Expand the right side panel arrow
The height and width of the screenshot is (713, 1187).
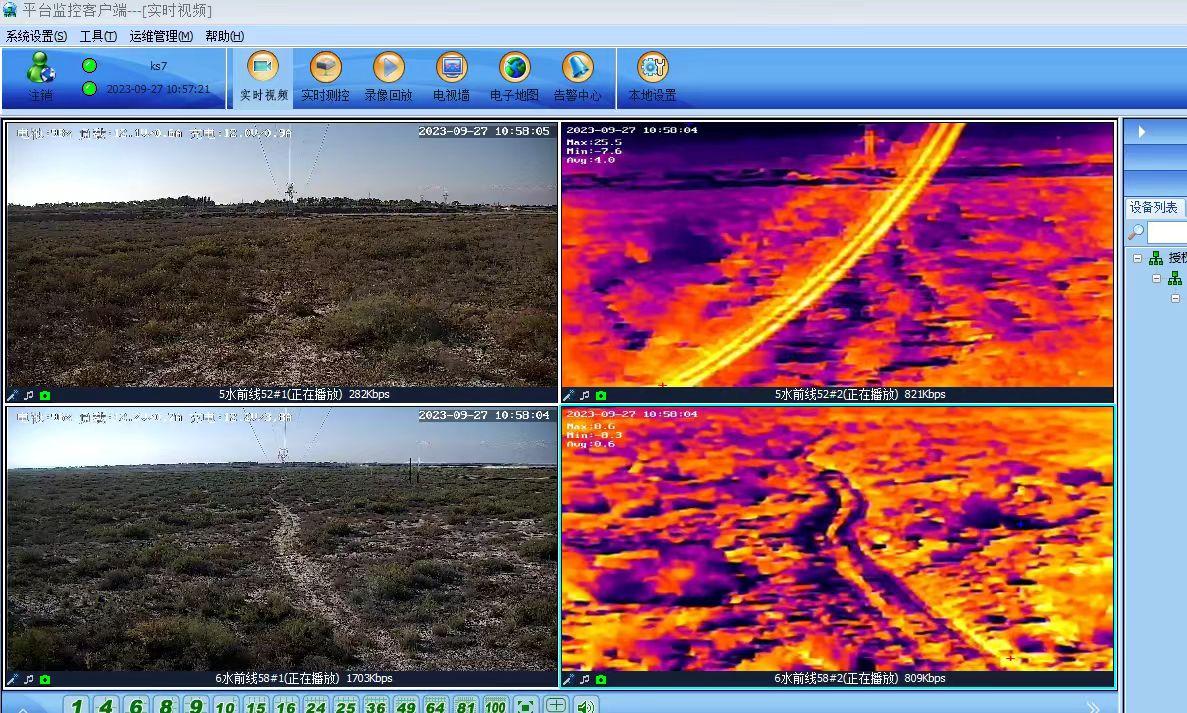click(x=1142, y=131)
